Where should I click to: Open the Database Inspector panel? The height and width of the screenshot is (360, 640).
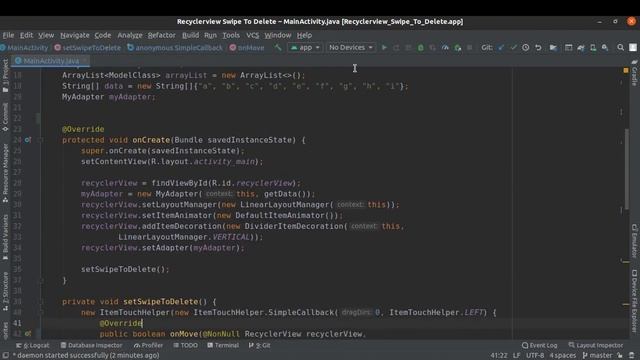[x=91, y=345]
